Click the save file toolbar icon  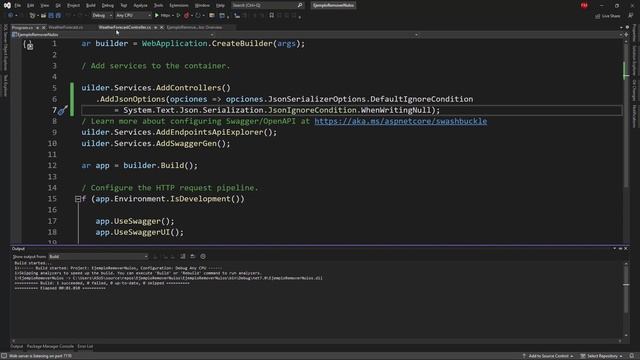[x=51, y=16]
